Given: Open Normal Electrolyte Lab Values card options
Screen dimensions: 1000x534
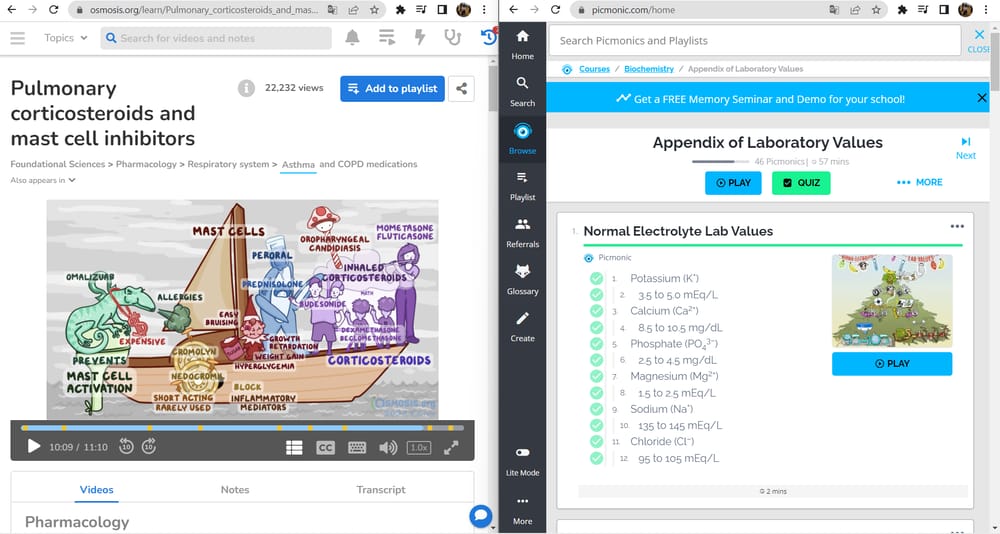Looking at the screenshot, I should [x=957, y=226].
